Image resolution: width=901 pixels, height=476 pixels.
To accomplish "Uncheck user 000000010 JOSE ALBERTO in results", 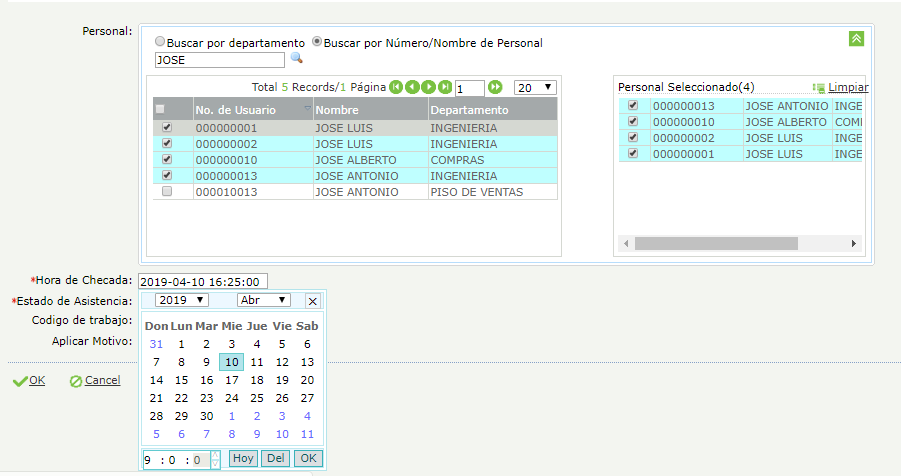I will point(167,159).
